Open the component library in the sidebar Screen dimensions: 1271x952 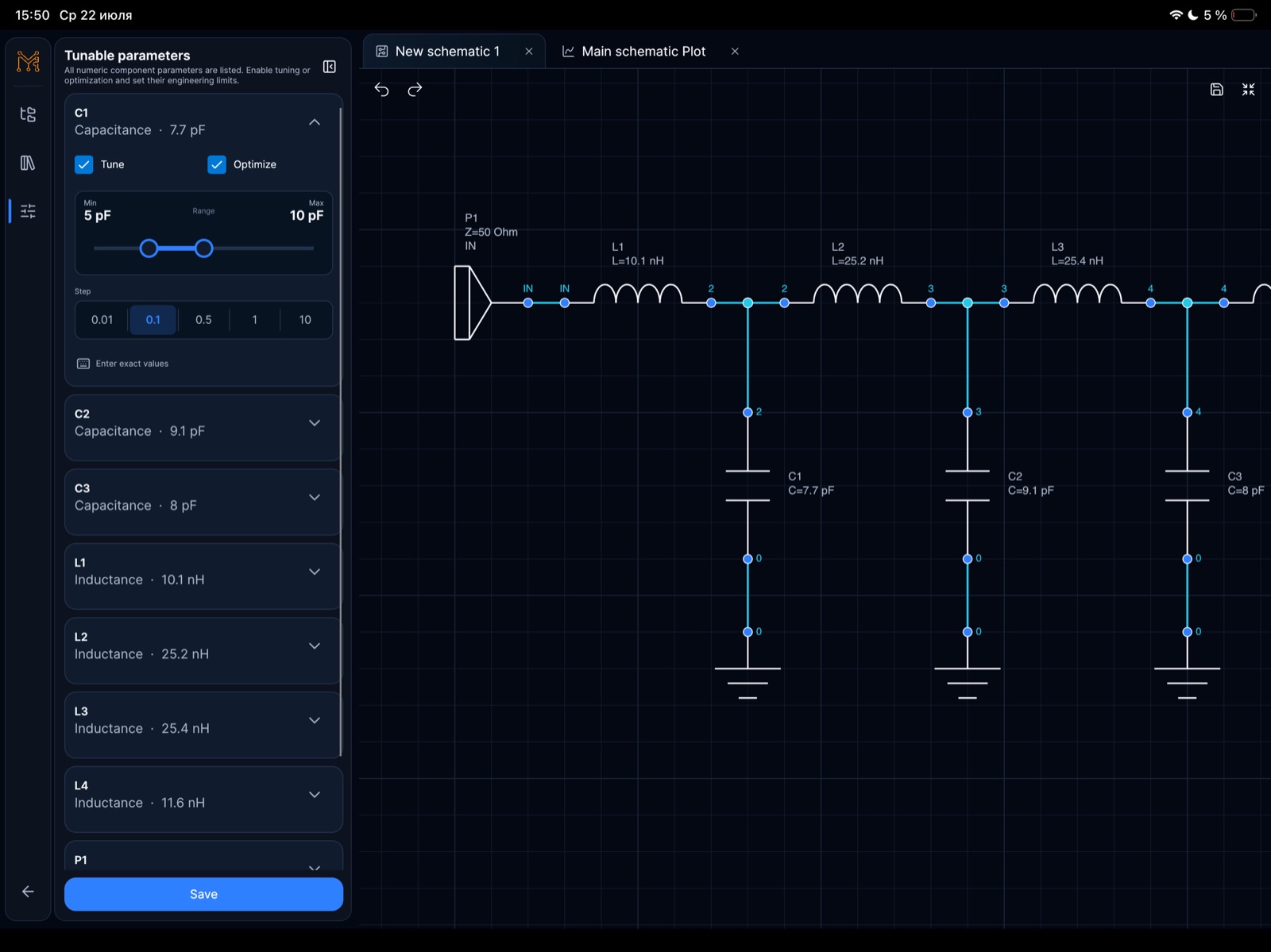(x=28, y=163)
